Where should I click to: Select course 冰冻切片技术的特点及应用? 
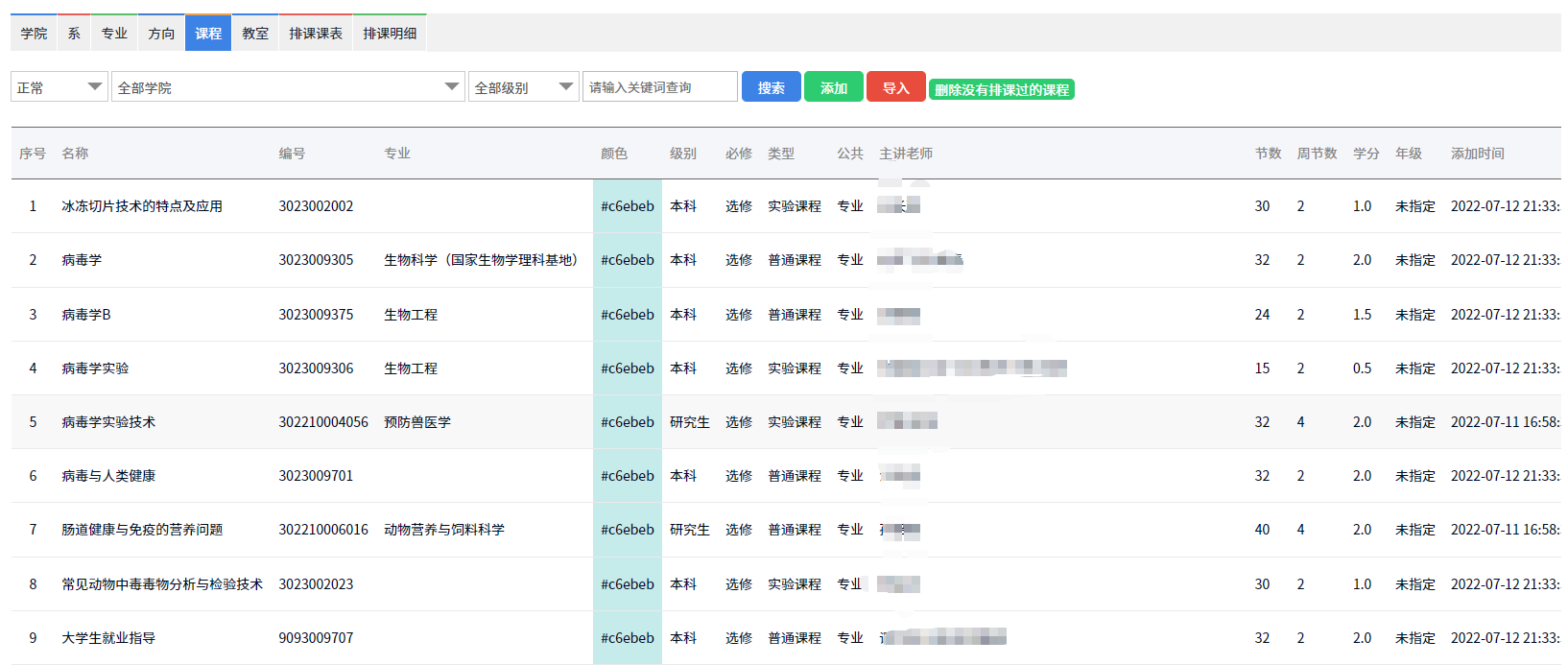click(x=142, y=206)
